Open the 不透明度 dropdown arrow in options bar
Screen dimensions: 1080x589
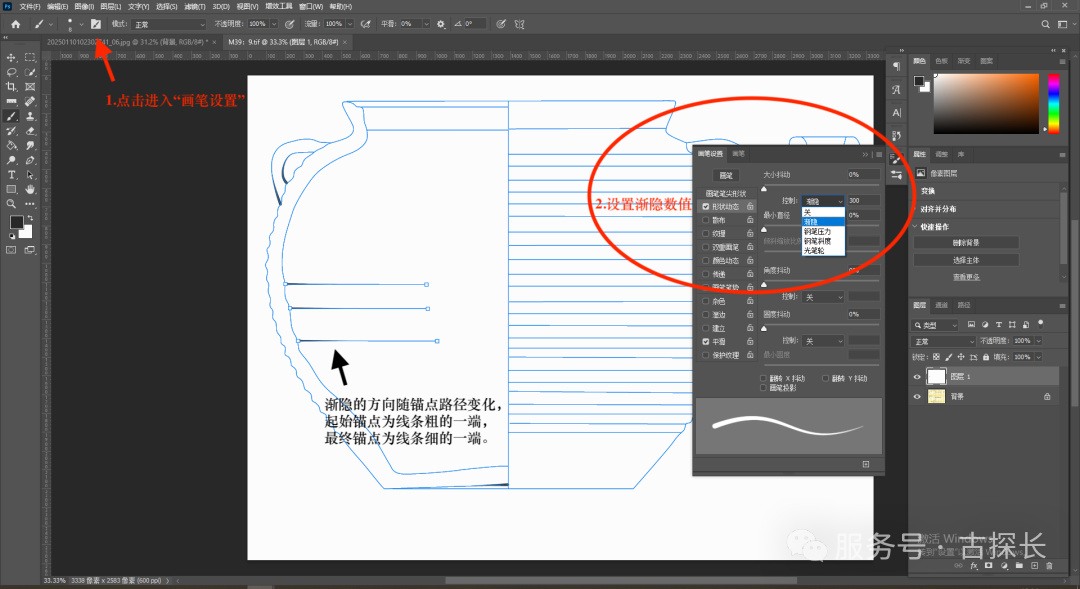coord(273,24)
